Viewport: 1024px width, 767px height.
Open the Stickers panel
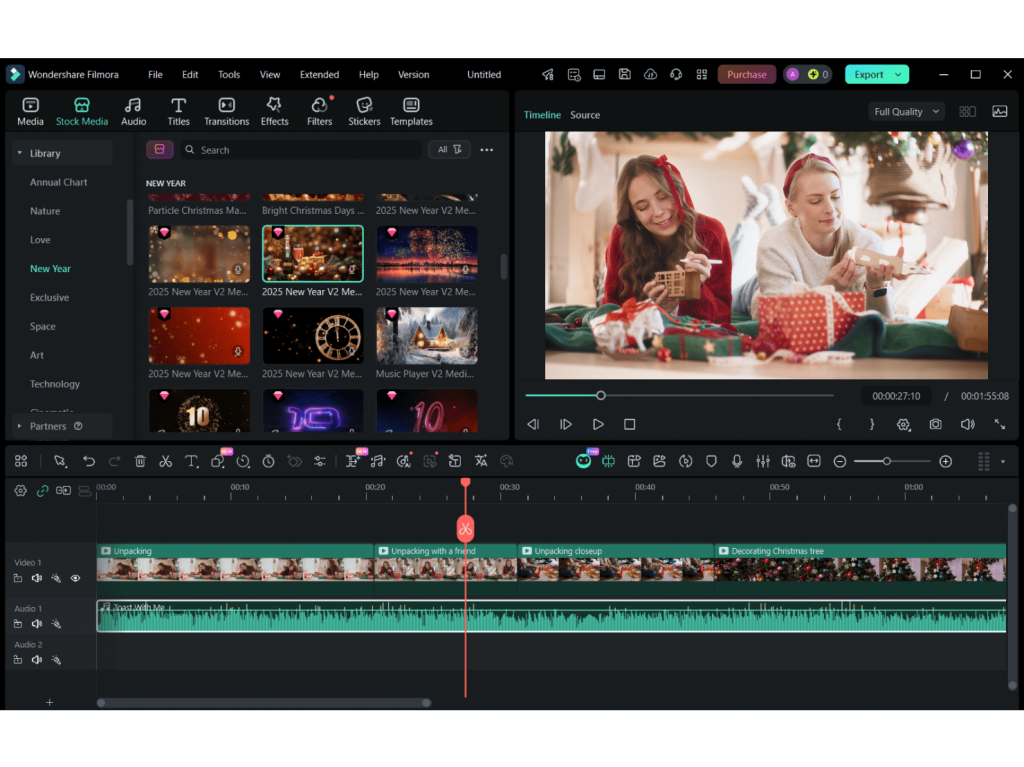[364, 111]
